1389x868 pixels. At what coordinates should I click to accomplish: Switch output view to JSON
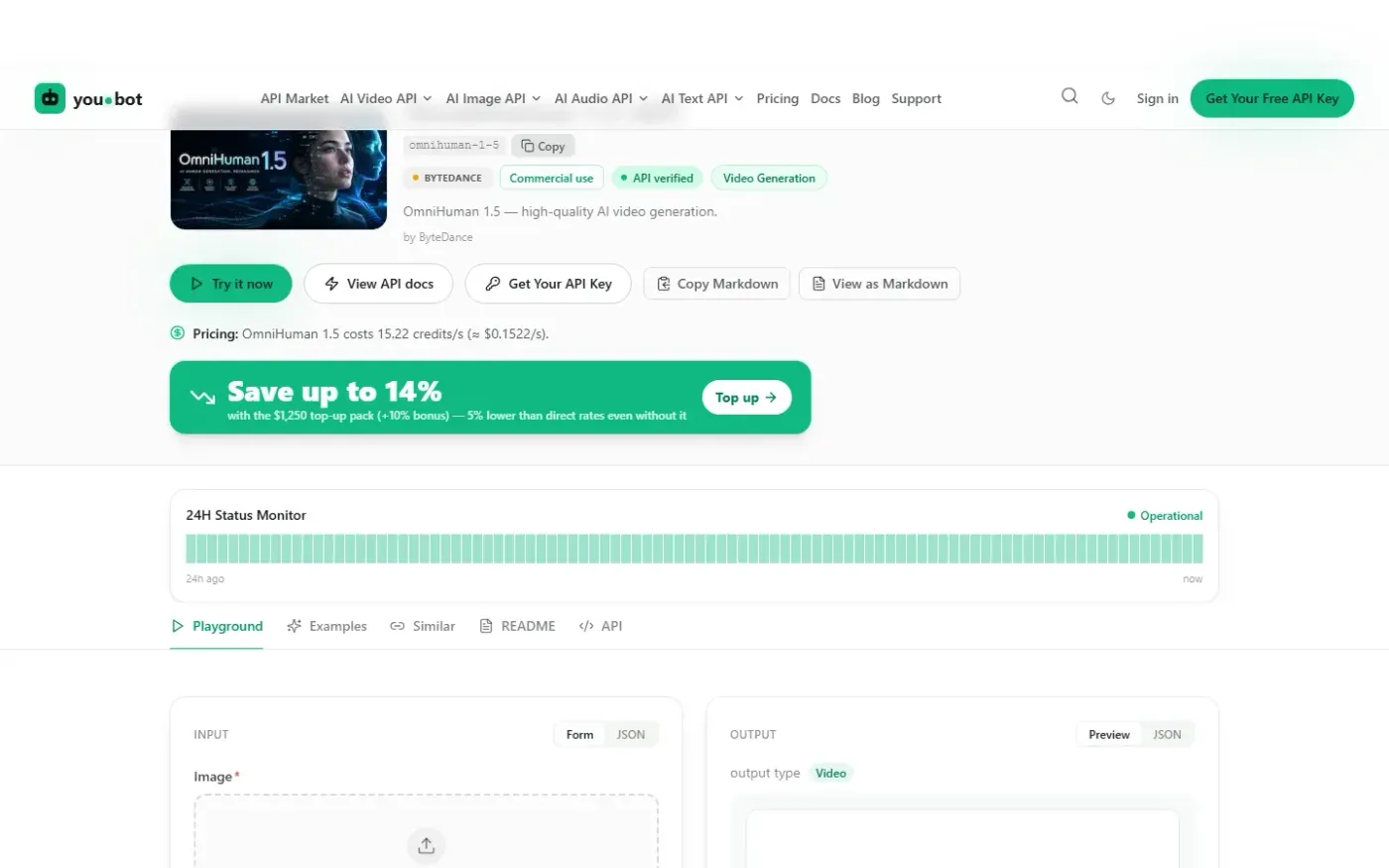coord(1167,735)
